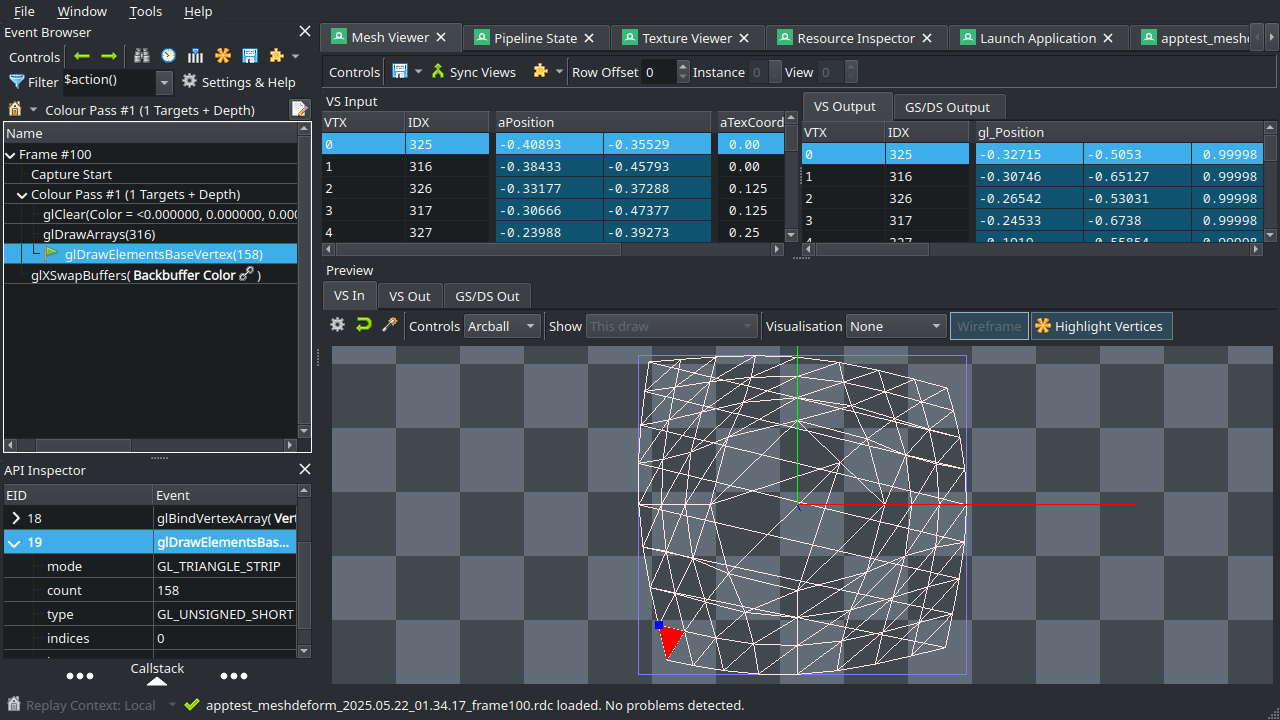Click the save icon in Event Browser controls
This screenshot has height=720, width=1280.
point(249,55)
